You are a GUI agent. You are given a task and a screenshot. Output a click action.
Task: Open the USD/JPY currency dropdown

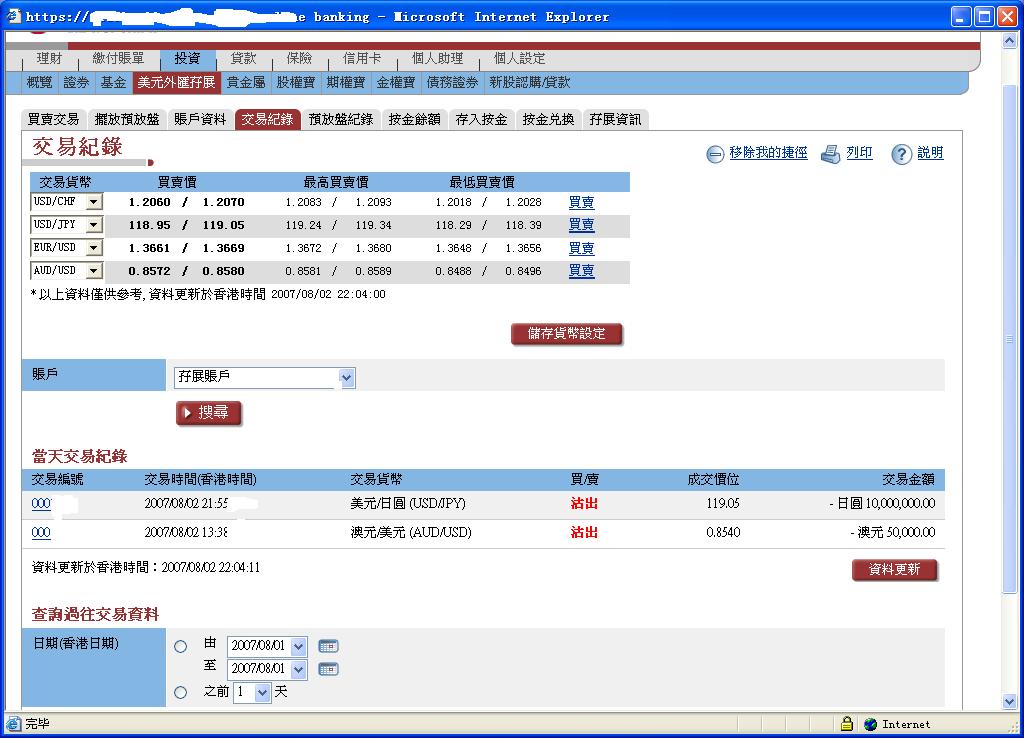pyautogui.click(x=93, y=225)
